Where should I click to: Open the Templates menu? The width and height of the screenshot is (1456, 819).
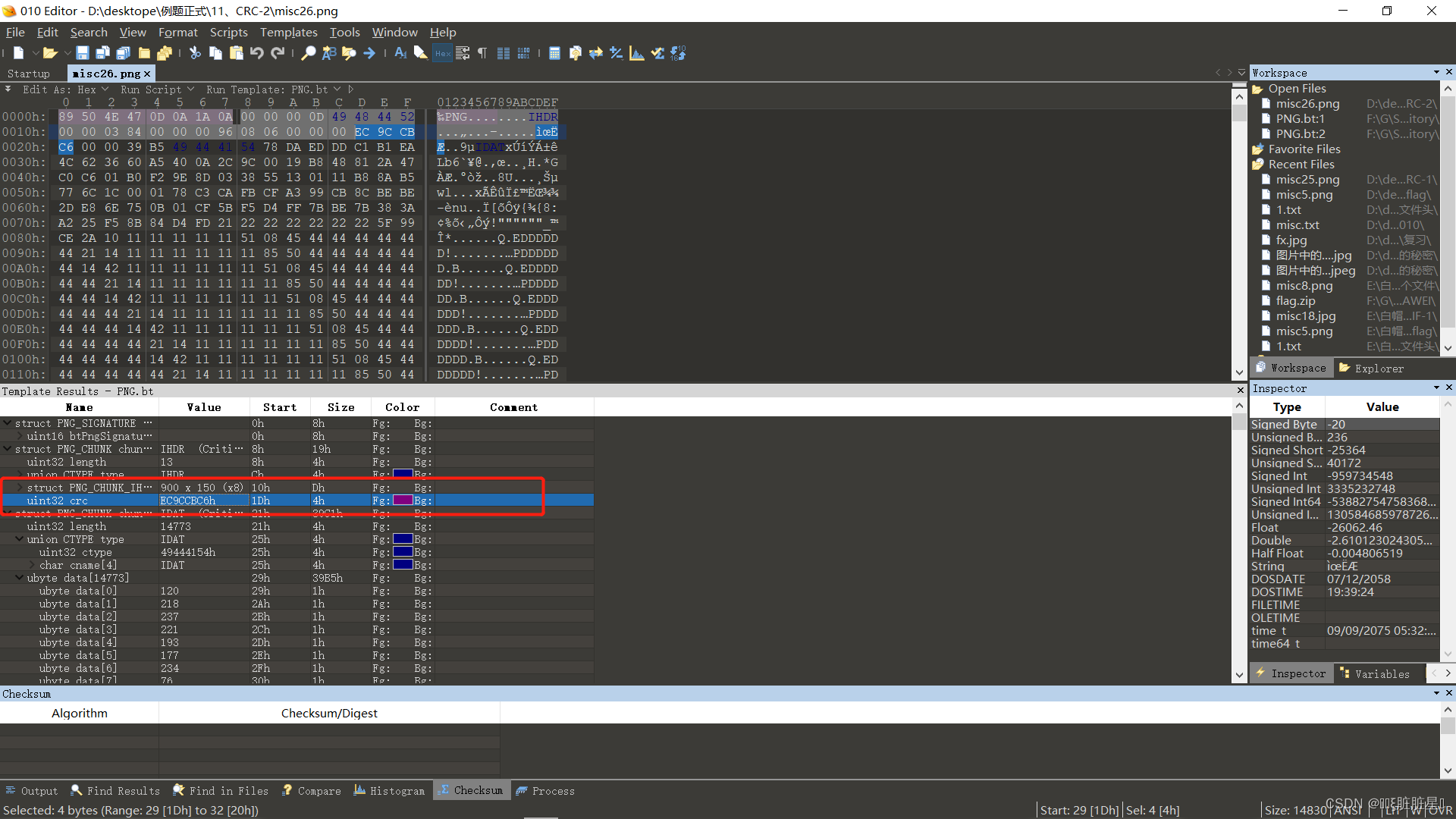tap(288, 33)
